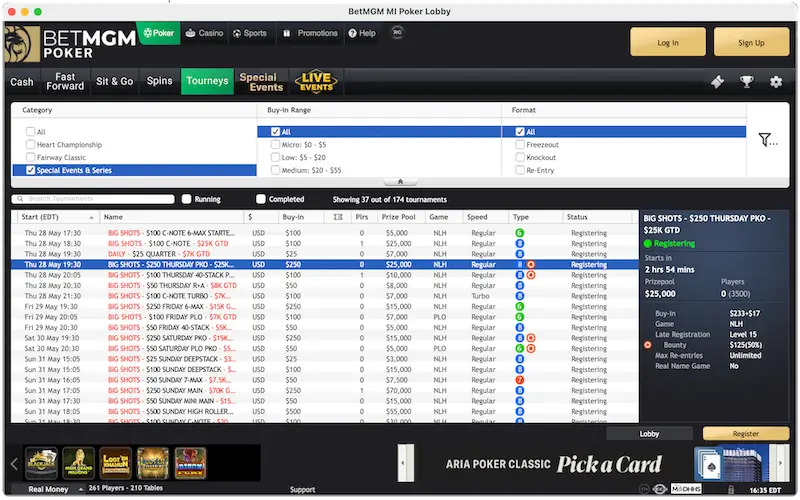Open the LIVE Events tab
Screen dimensions: 800x500
click(316, 82)
